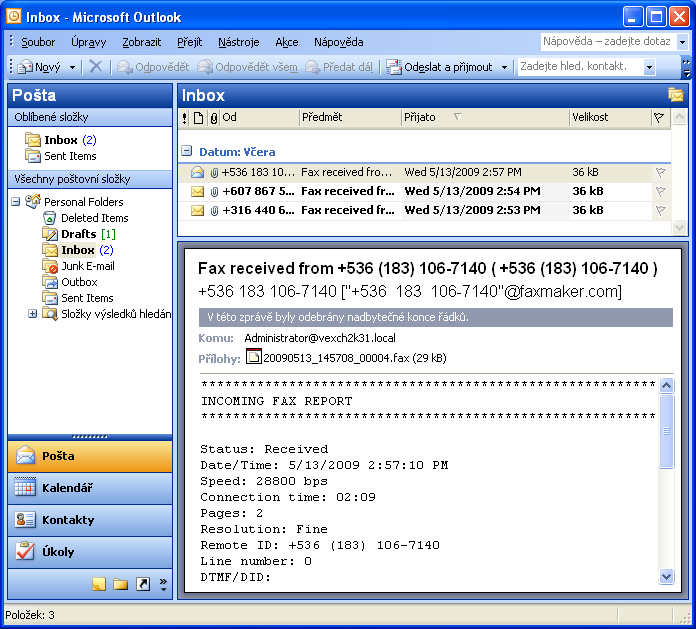This screenshot has height=629, width=696.
Task: Open Sent Items under Personal Folders
Action: click(78, 298)
